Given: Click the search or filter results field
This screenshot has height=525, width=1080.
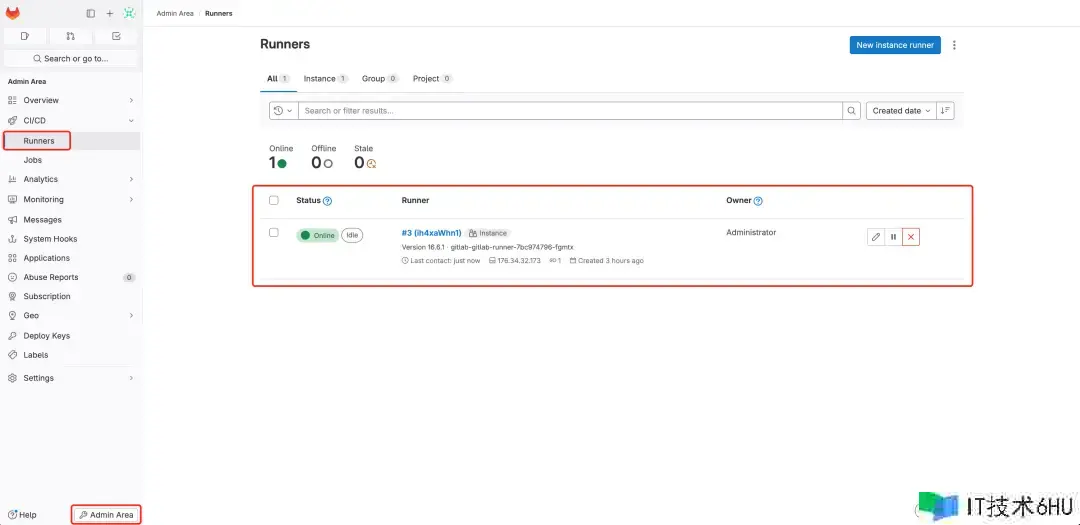Looking at the screenshot, I should [x=570, y=111].
